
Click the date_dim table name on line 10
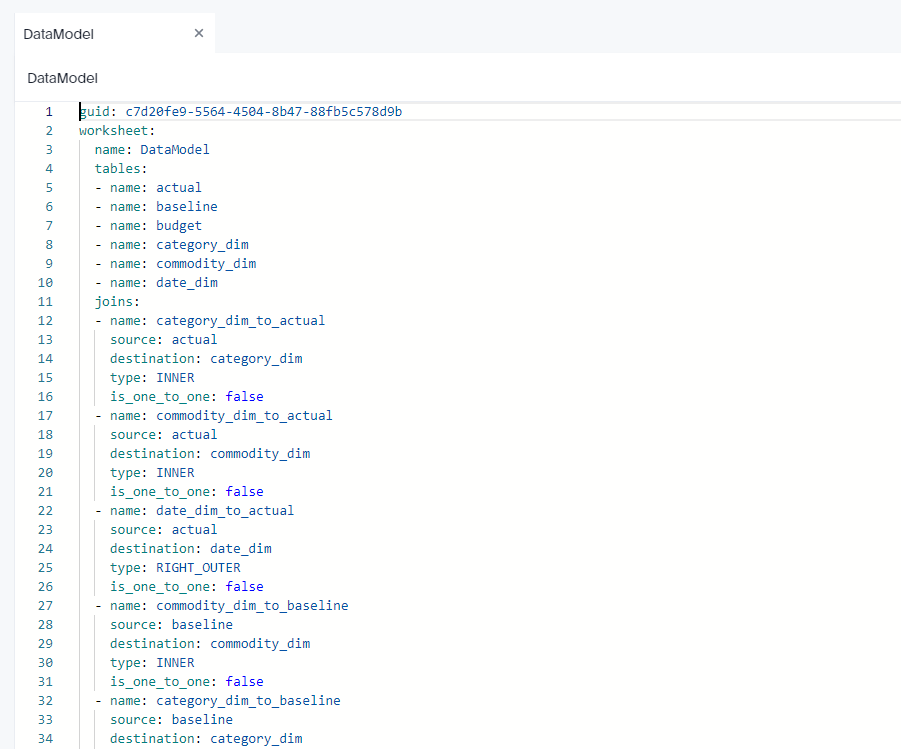[186, 283]
